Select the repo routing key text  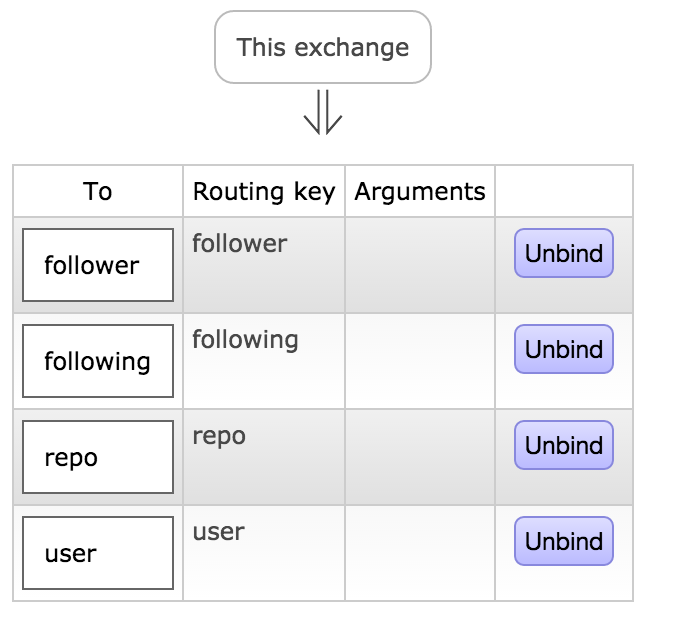point(219,435)
